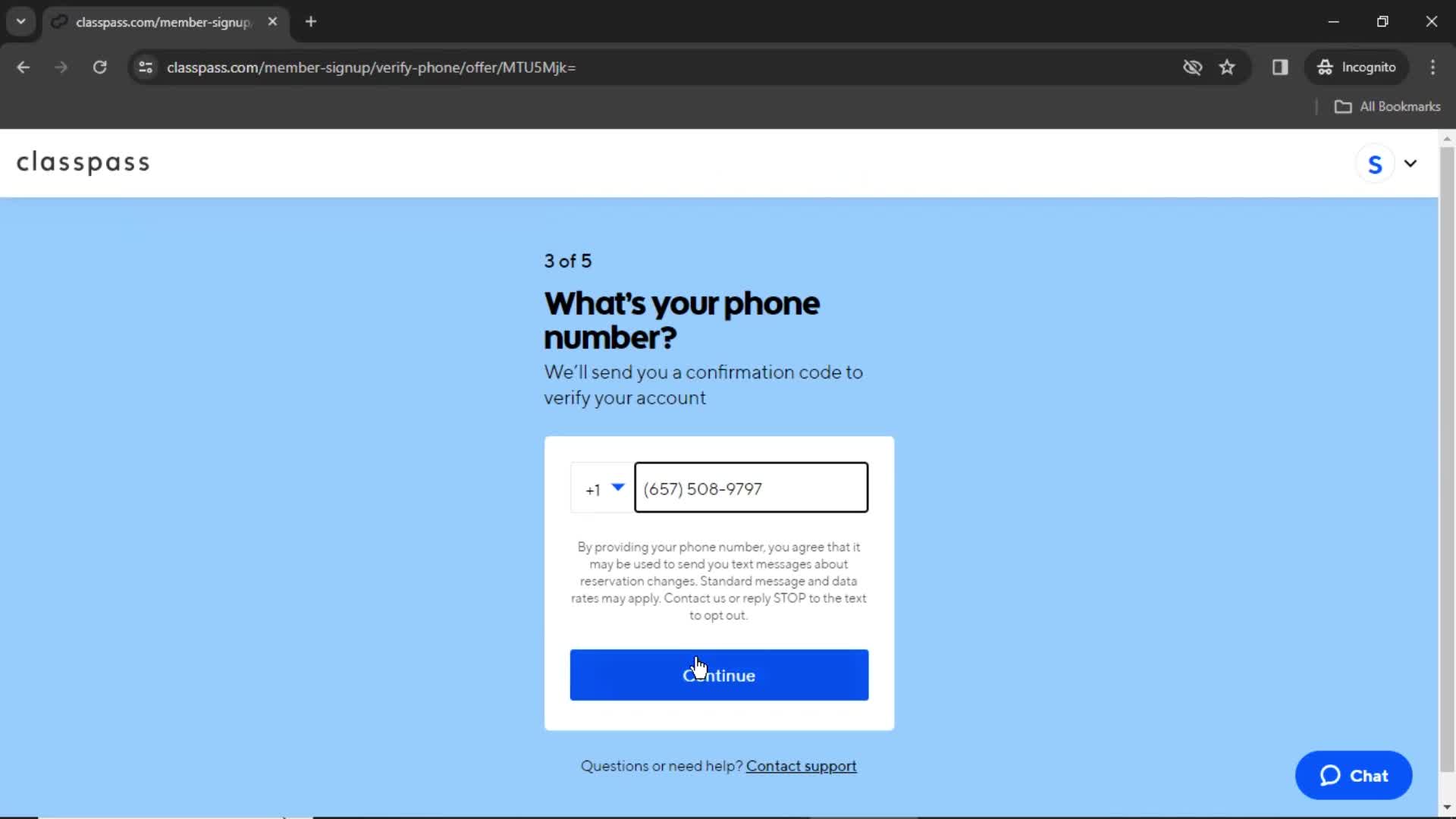Toggle the All Bookmarks folder
Screen dimensions: 1456x819
[x=1391, y=107]
